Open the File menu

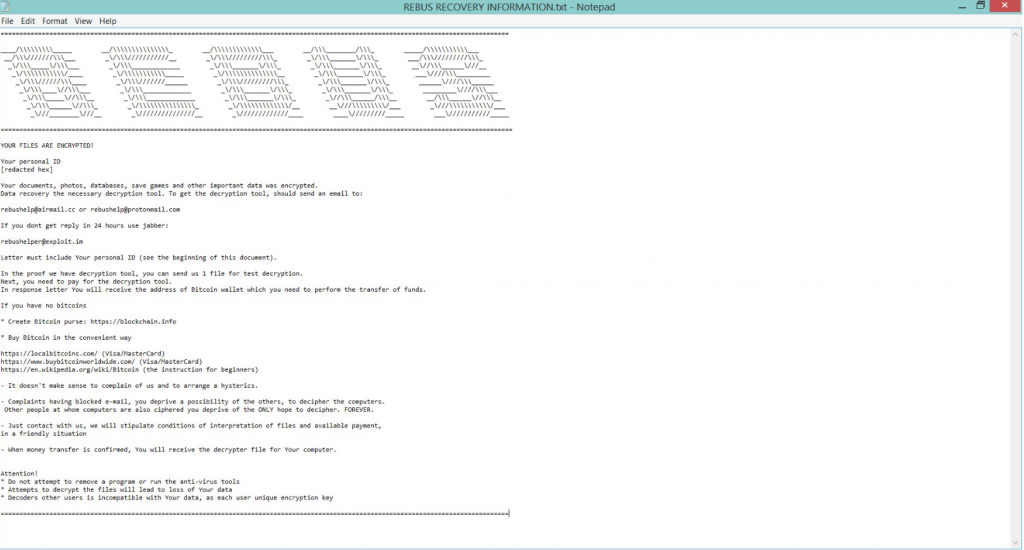(7, 21)
